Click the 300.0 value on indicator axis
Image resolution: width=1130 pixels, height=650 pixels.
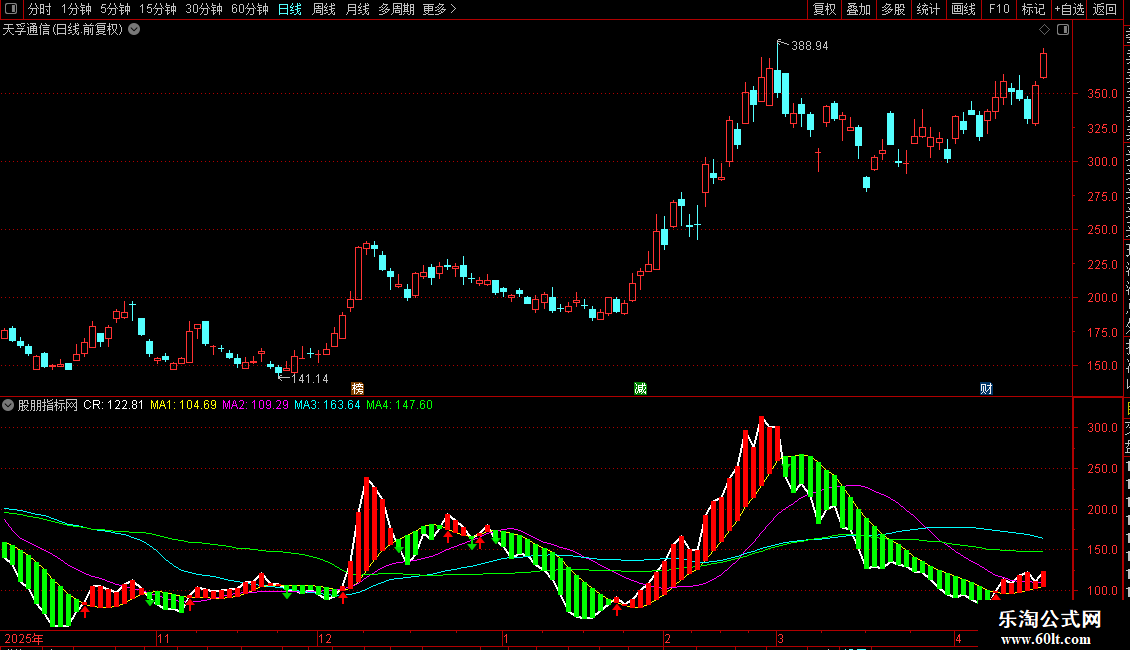tap(1103, 427)
